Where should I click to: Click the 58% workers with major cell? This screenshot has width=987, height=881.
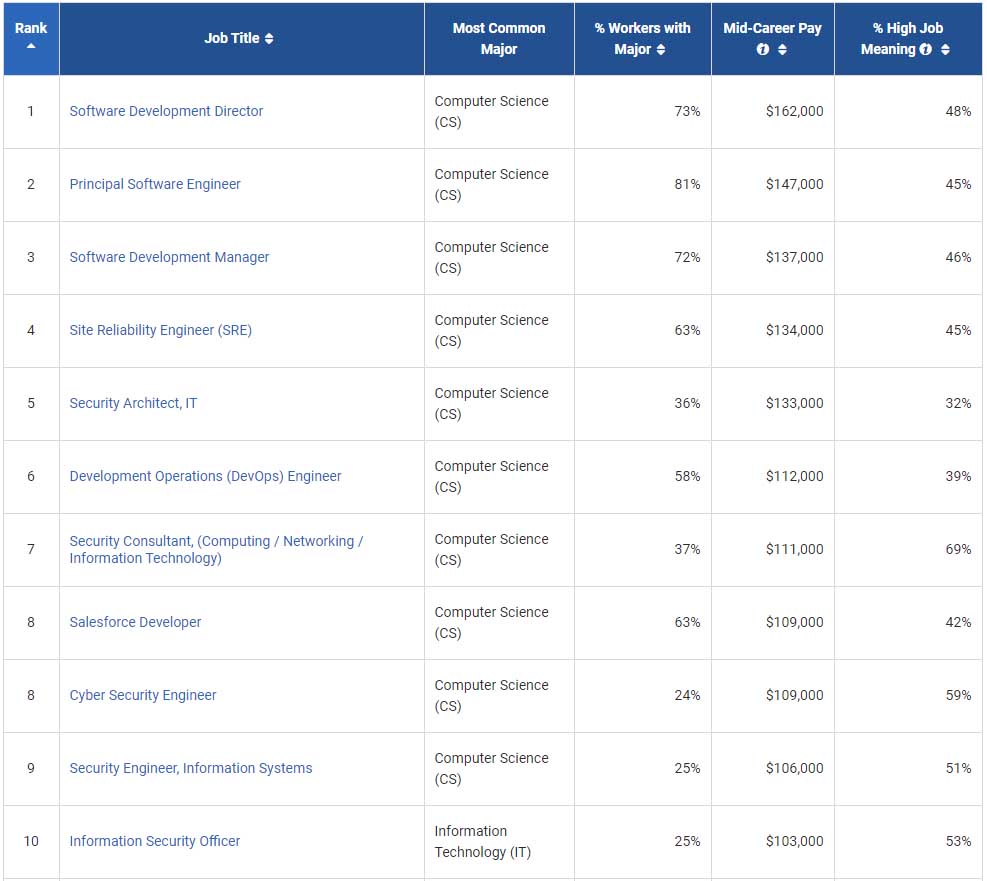click(643, 476)
